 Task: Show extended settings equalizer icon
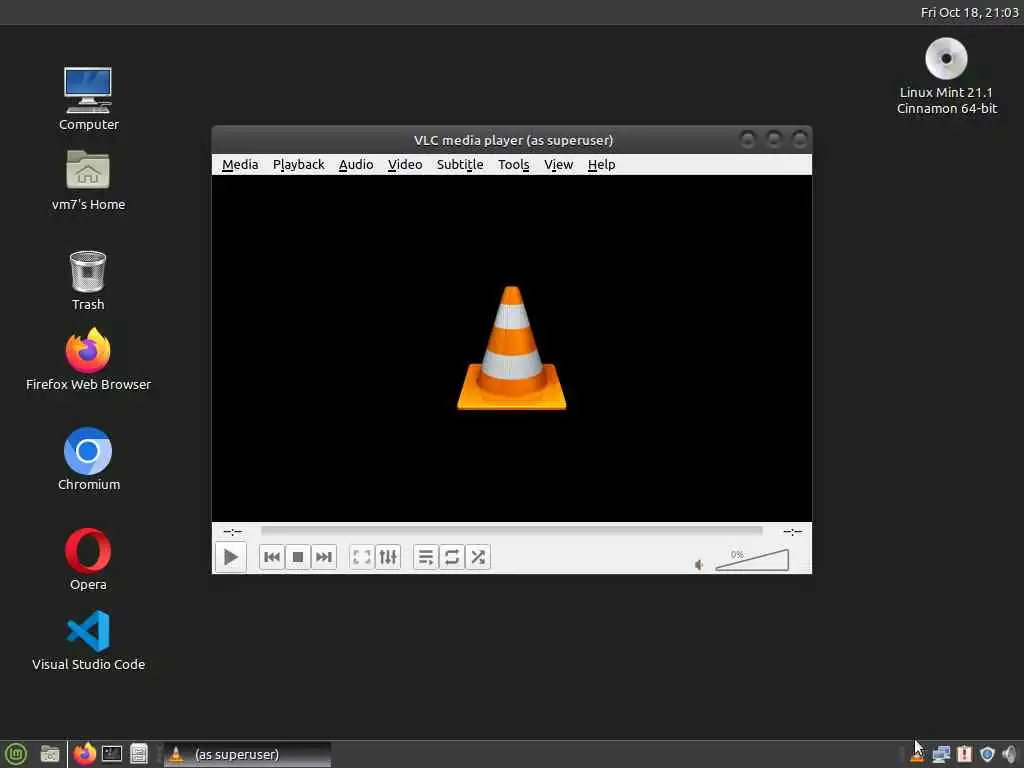pos(388,557)
